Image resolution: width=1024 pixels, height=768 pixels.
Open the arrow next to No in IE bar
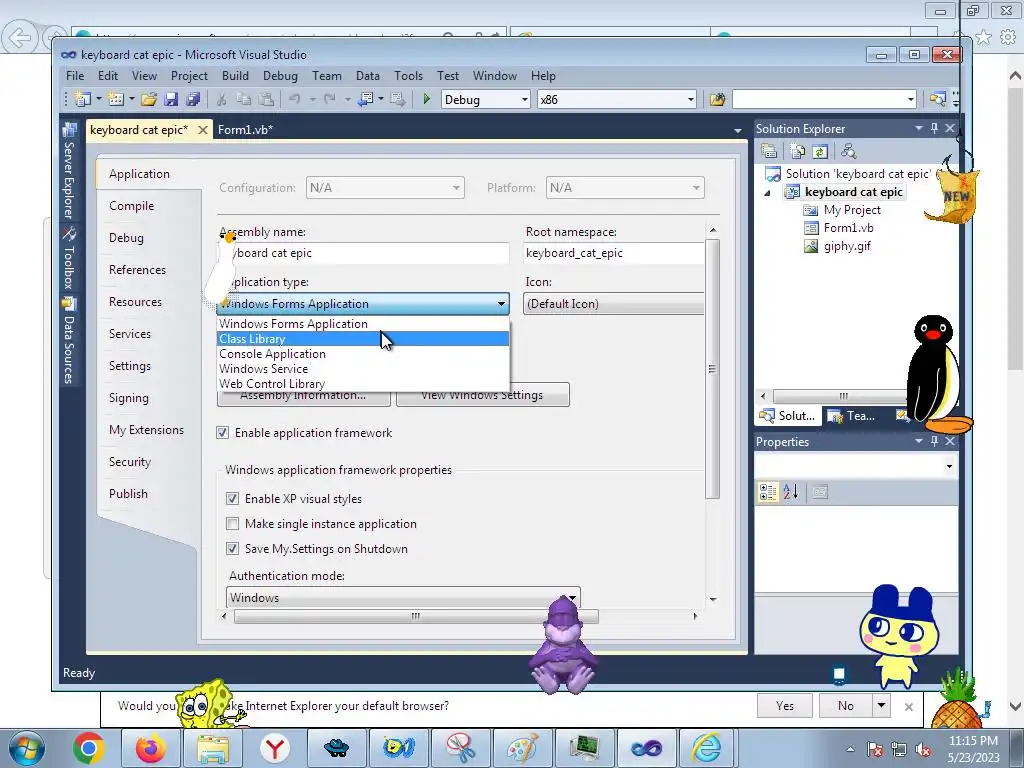(x=882, y=705)
